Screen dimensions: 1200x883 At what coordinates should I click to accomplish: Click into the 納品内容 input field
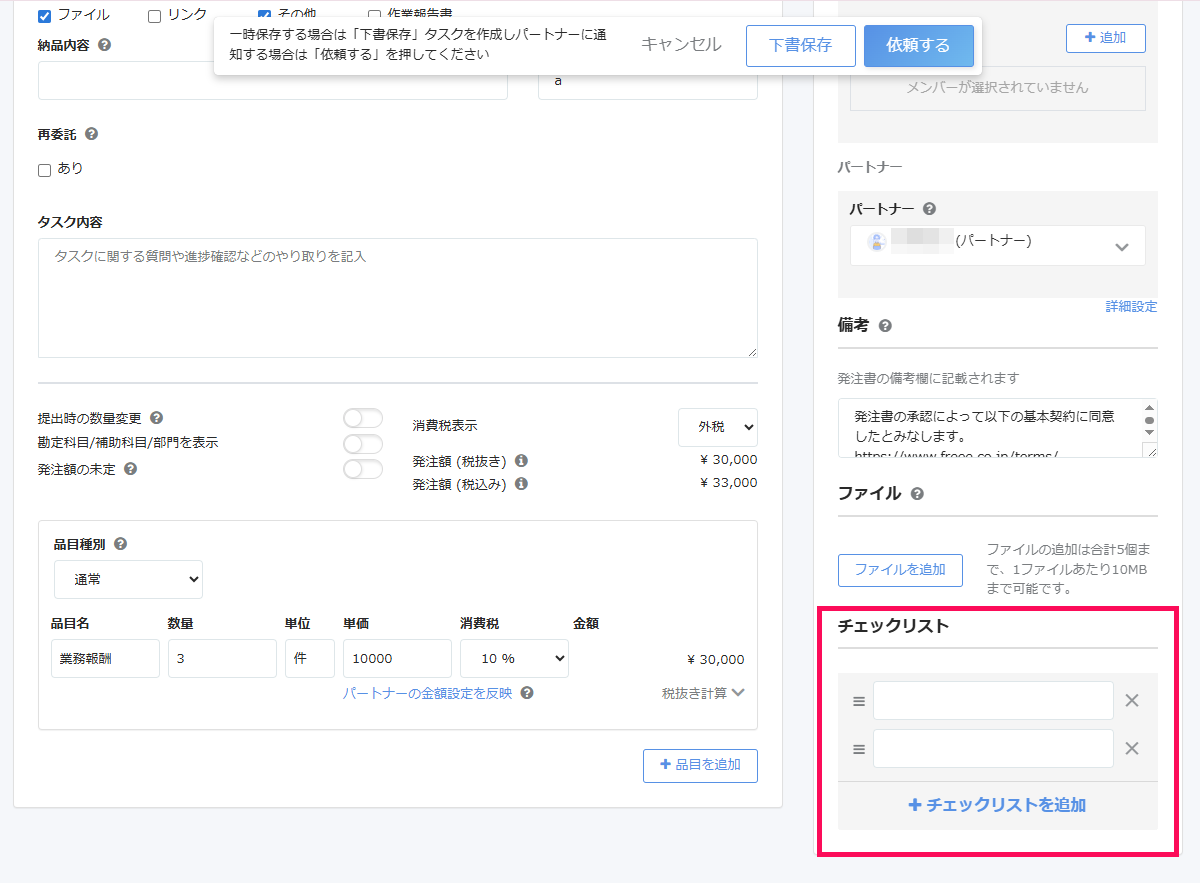(x=273, y=81)
